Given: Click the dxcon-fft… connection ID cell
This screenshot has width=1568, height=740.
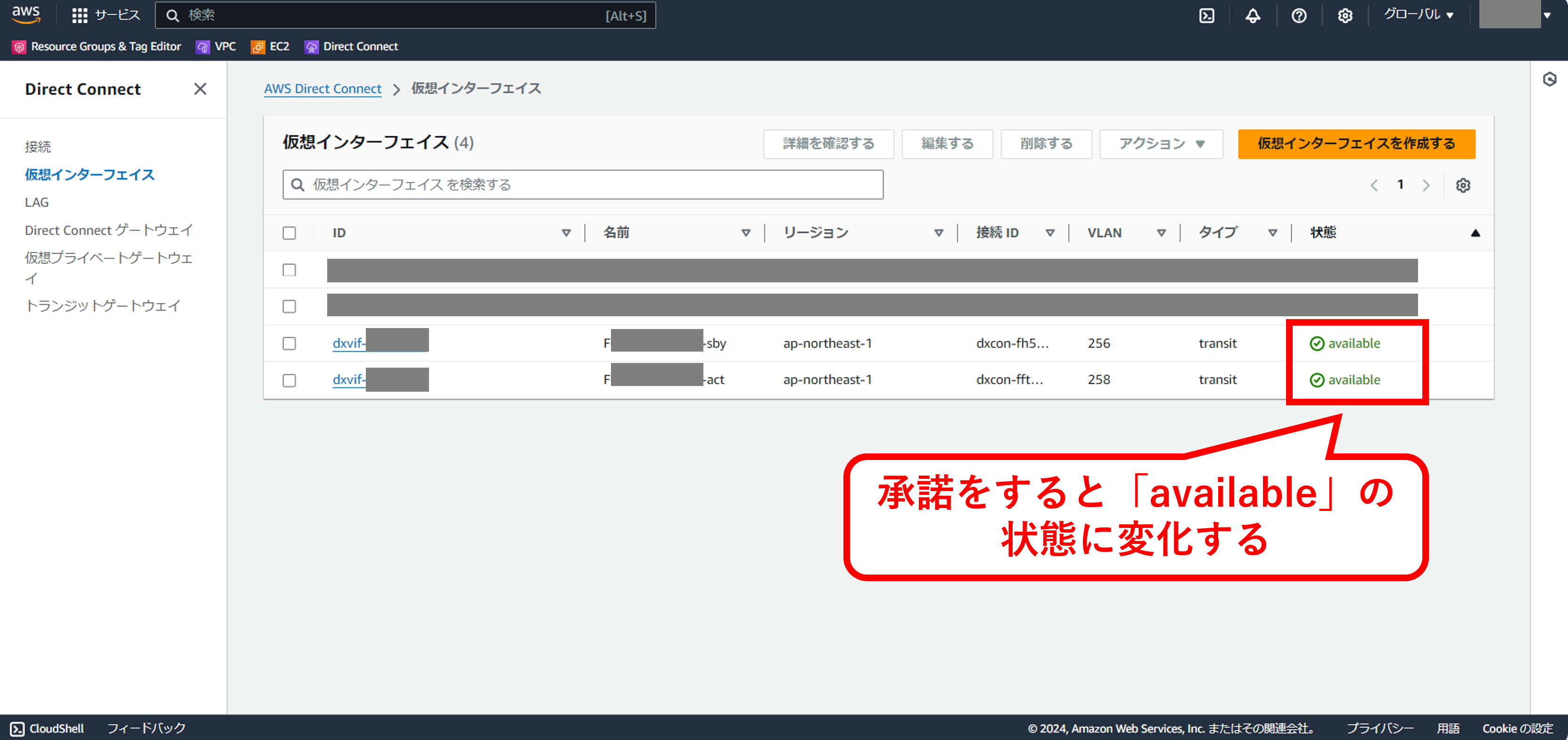Looking at the screenshot, I should (x=1009, y=380).
